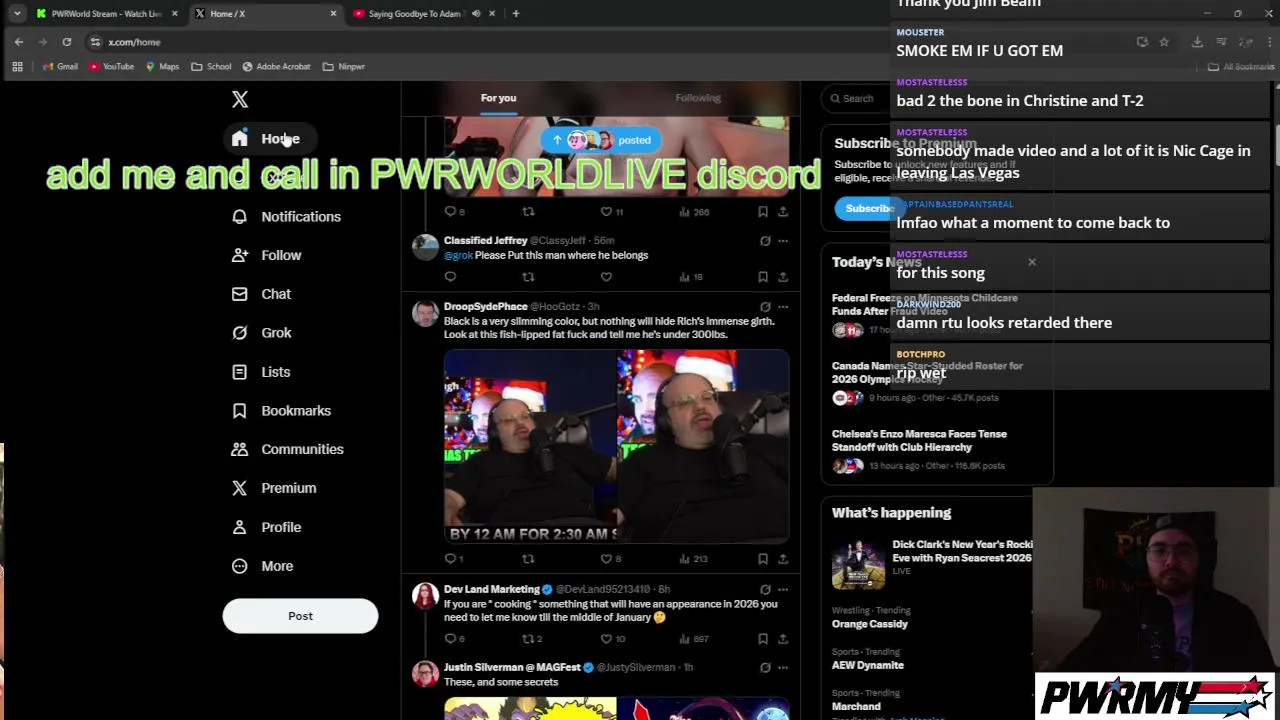The width and height of the screenshot is (1280, 720).
Task: Repost Classified Jeffrey's post
Action: pos(528,277)
